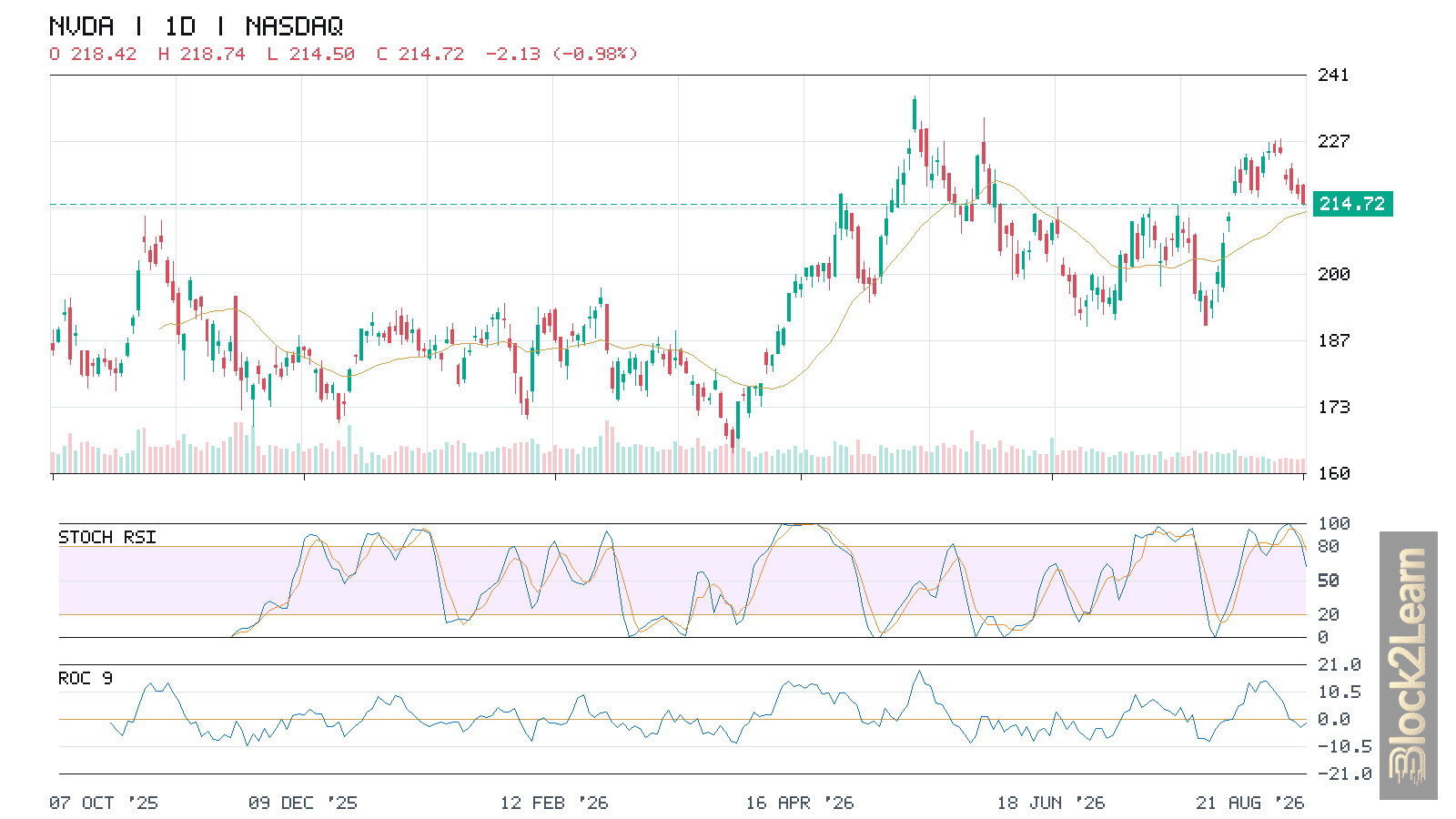Click the 16 APR '26 date label

(x=800, y=803)
